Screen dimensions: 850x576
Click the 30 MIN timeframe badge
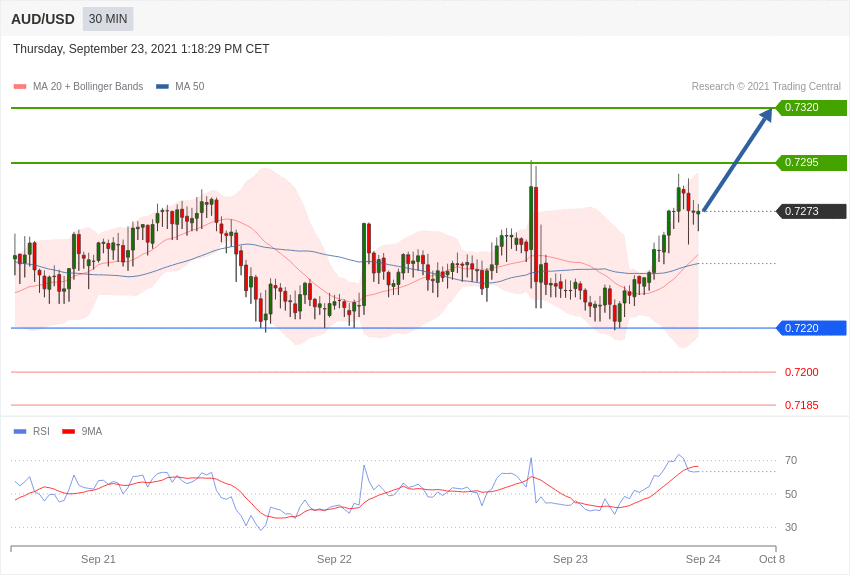click(x=108, y=19)
